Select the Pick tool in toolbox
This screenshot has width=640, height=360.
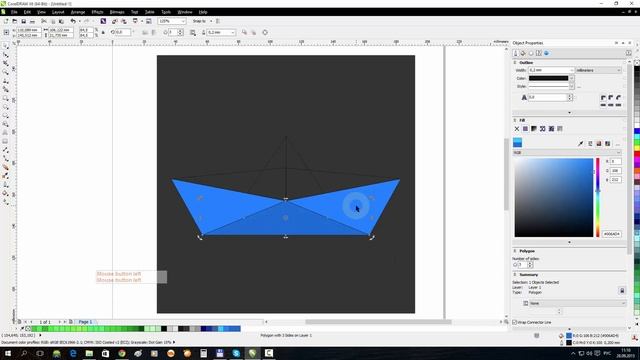coord(6,46)
